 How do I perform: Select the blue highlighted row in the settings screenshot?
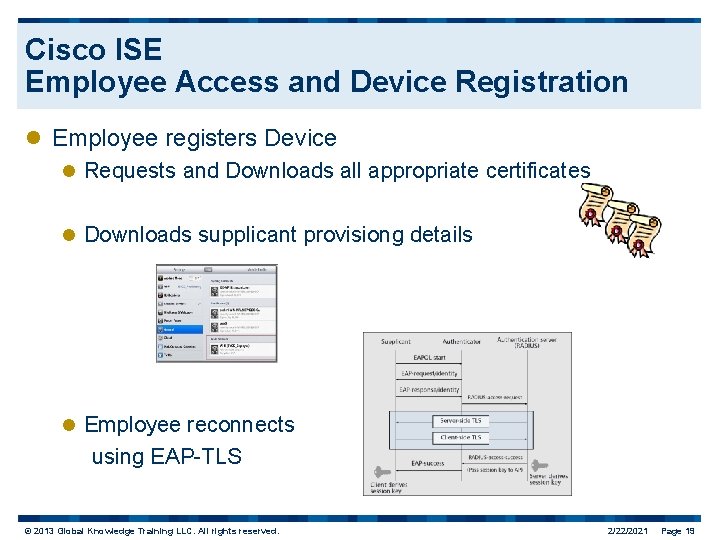[x=180, y=330]
